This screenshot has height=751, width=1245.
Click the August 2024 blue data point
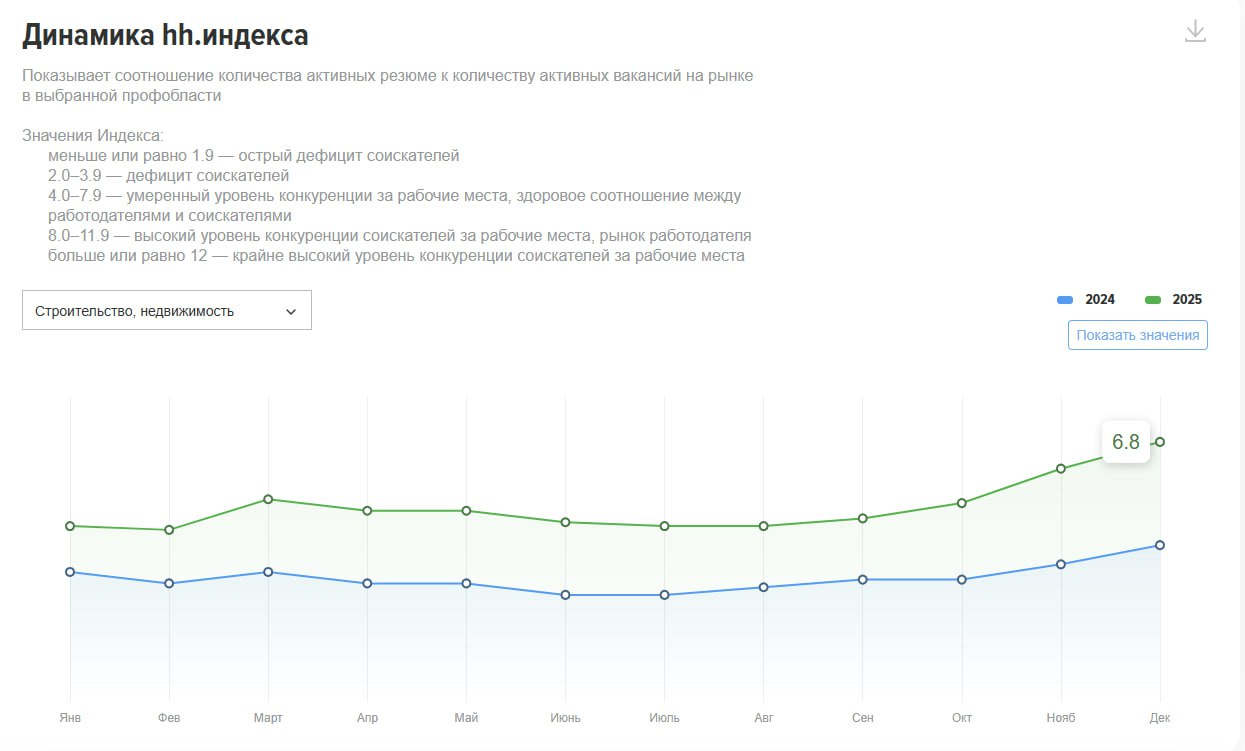[764, 587]
